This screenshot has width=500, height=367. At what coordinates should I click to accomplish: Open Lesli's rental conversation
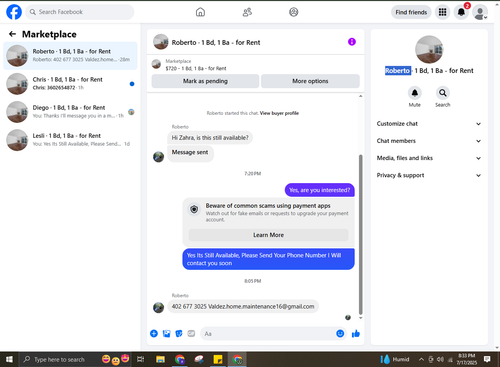[70, 140]
